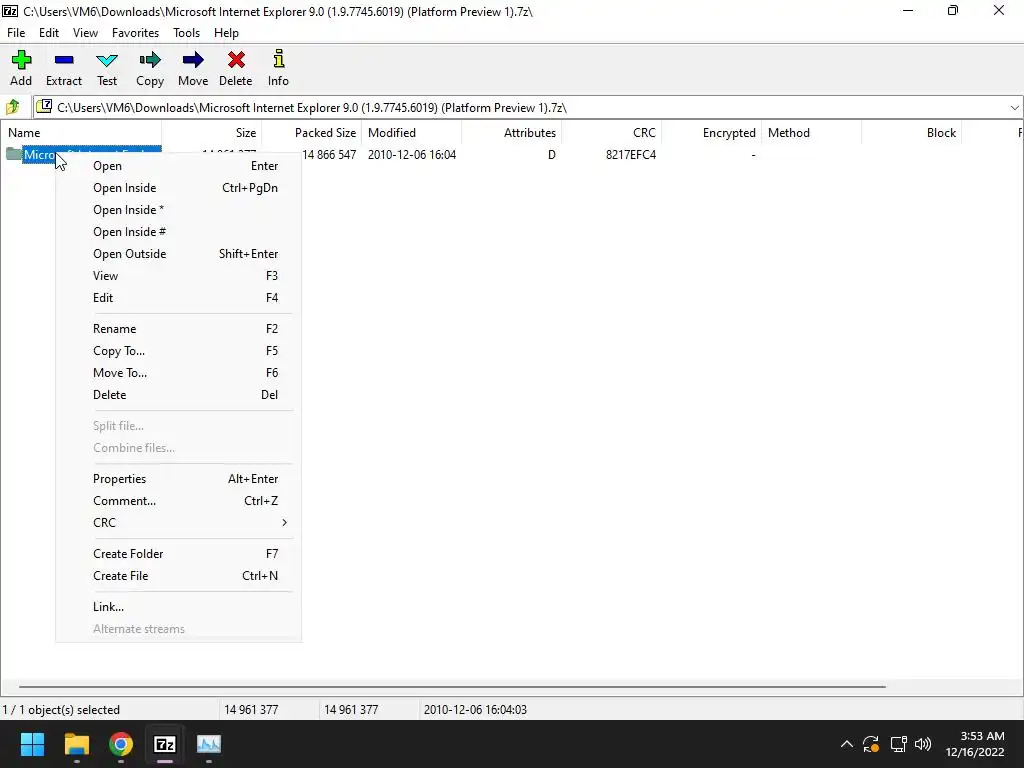Sort by Attributes column header
Image resolution: width=1024 pixels, height=768 pixels.
point(511,133)
